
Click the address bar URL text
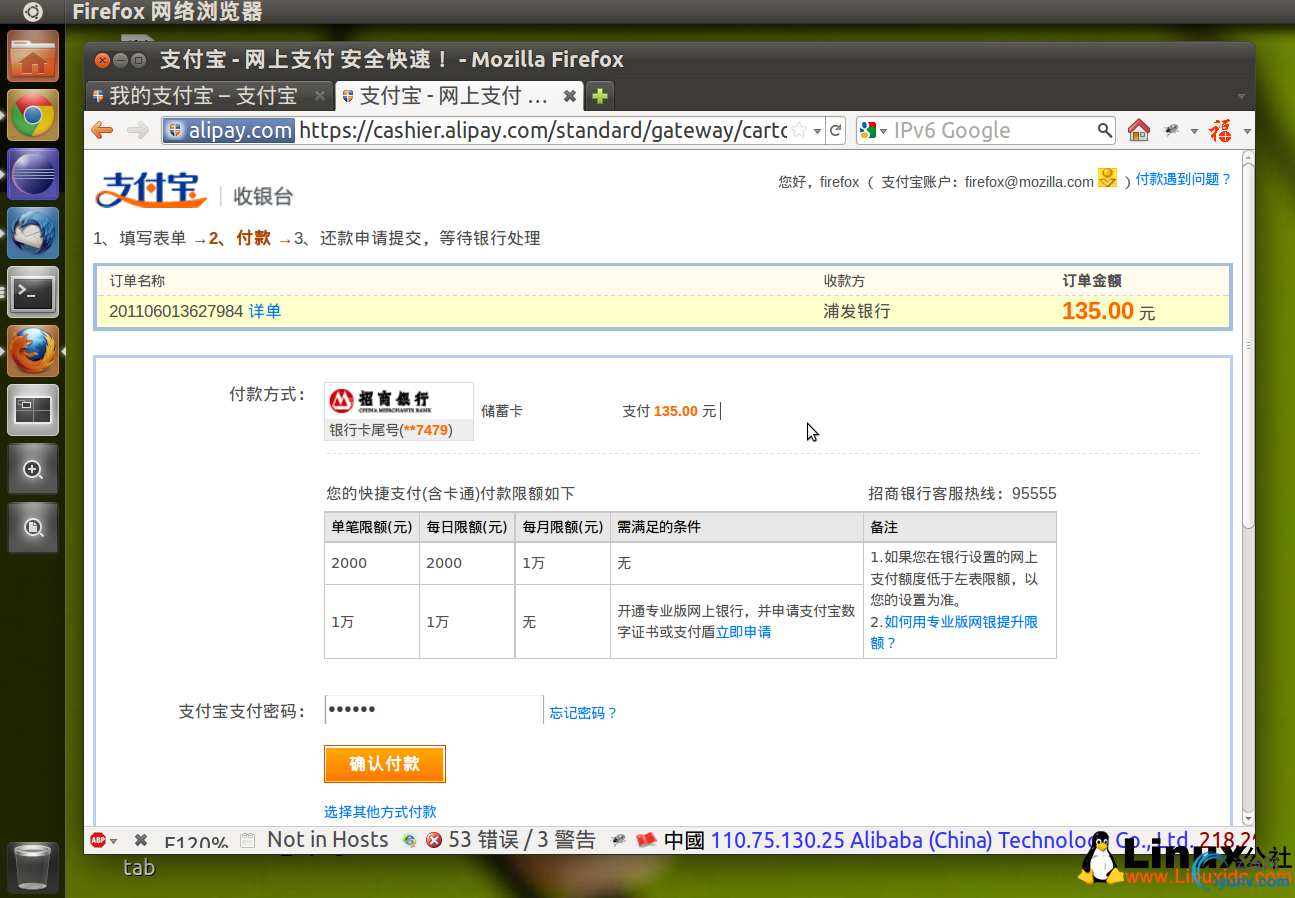click(x=543, y=131)
